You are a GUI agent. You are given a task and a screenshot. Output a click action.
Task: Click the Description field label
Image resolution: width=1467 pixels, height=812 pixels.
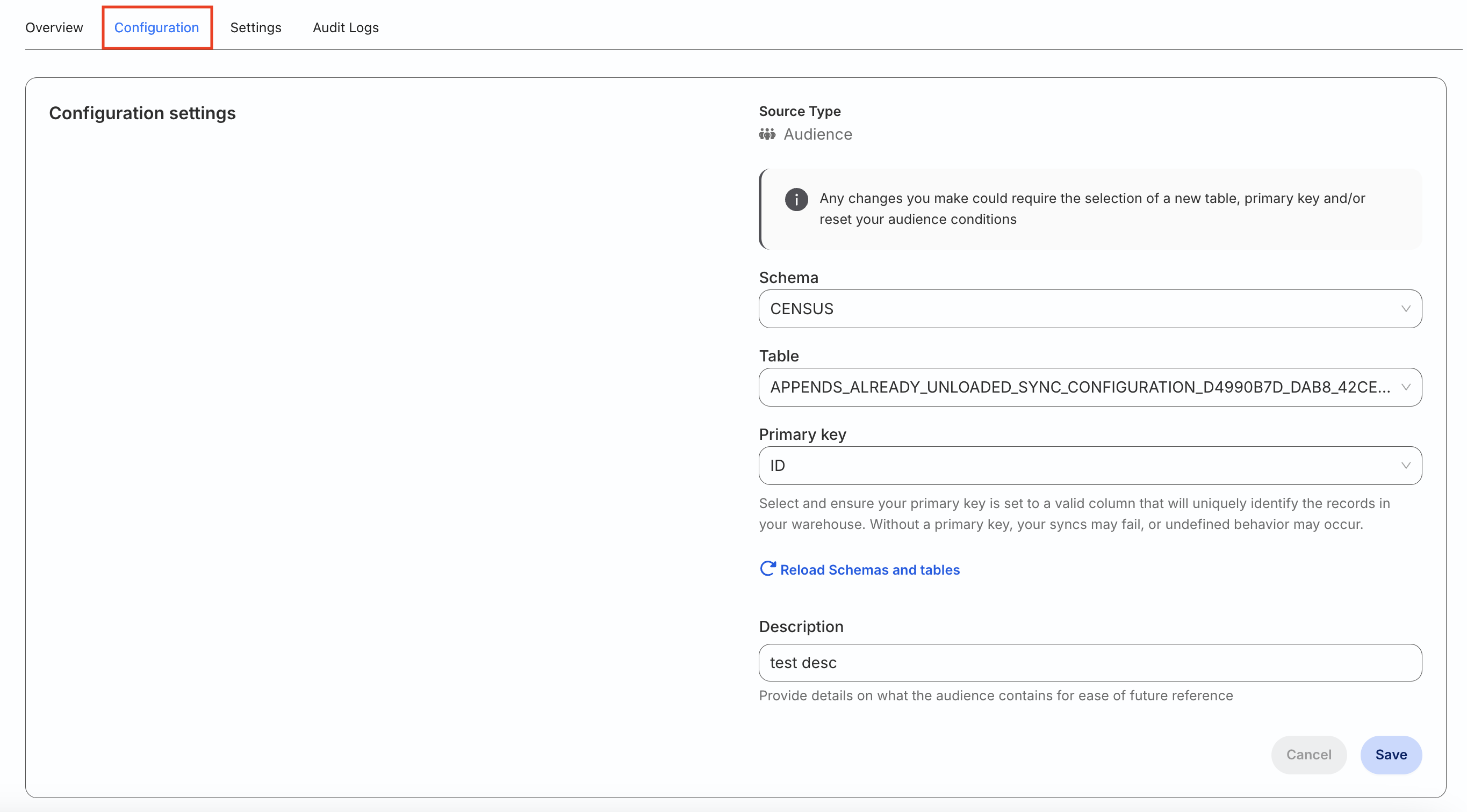coord(801,627)
